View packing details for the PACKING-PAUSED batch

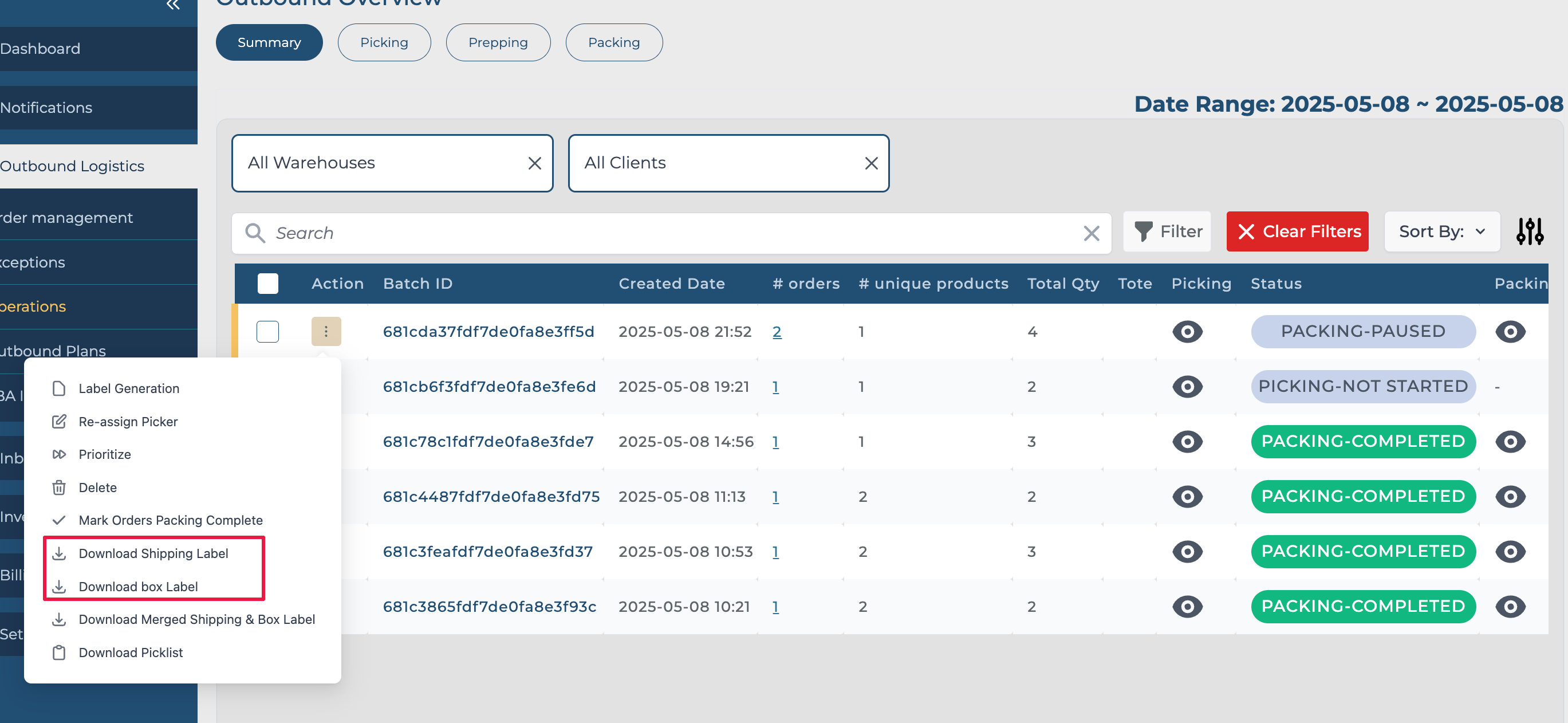point(1510,331)
